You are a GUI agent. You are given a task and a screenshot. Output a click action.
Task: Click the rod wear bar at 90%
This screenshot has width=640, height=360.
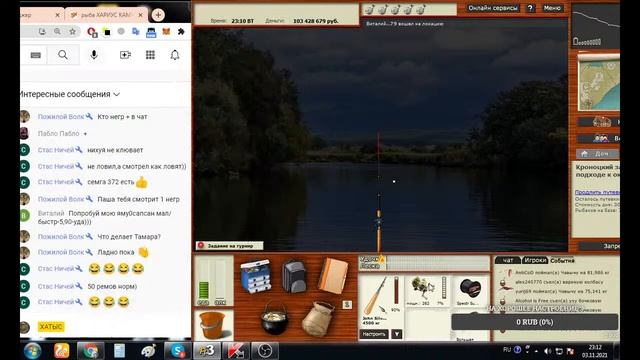[396, 291]
